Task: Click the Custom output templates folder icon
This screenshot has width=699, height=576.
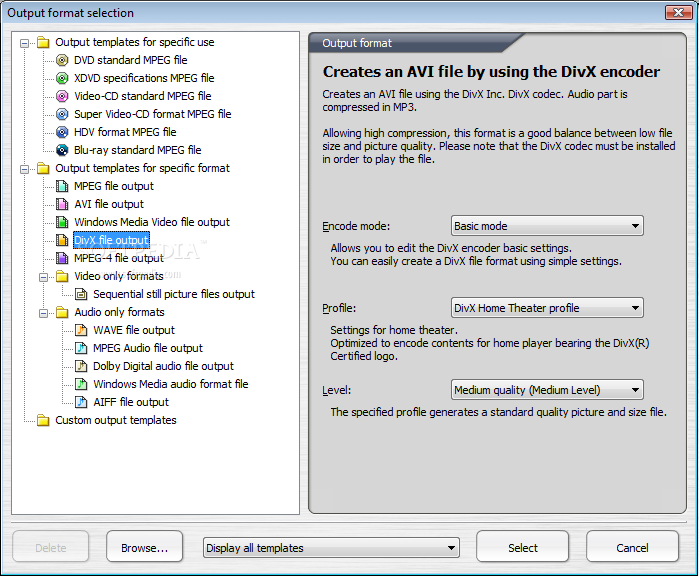Action: [x=43, y=420]
